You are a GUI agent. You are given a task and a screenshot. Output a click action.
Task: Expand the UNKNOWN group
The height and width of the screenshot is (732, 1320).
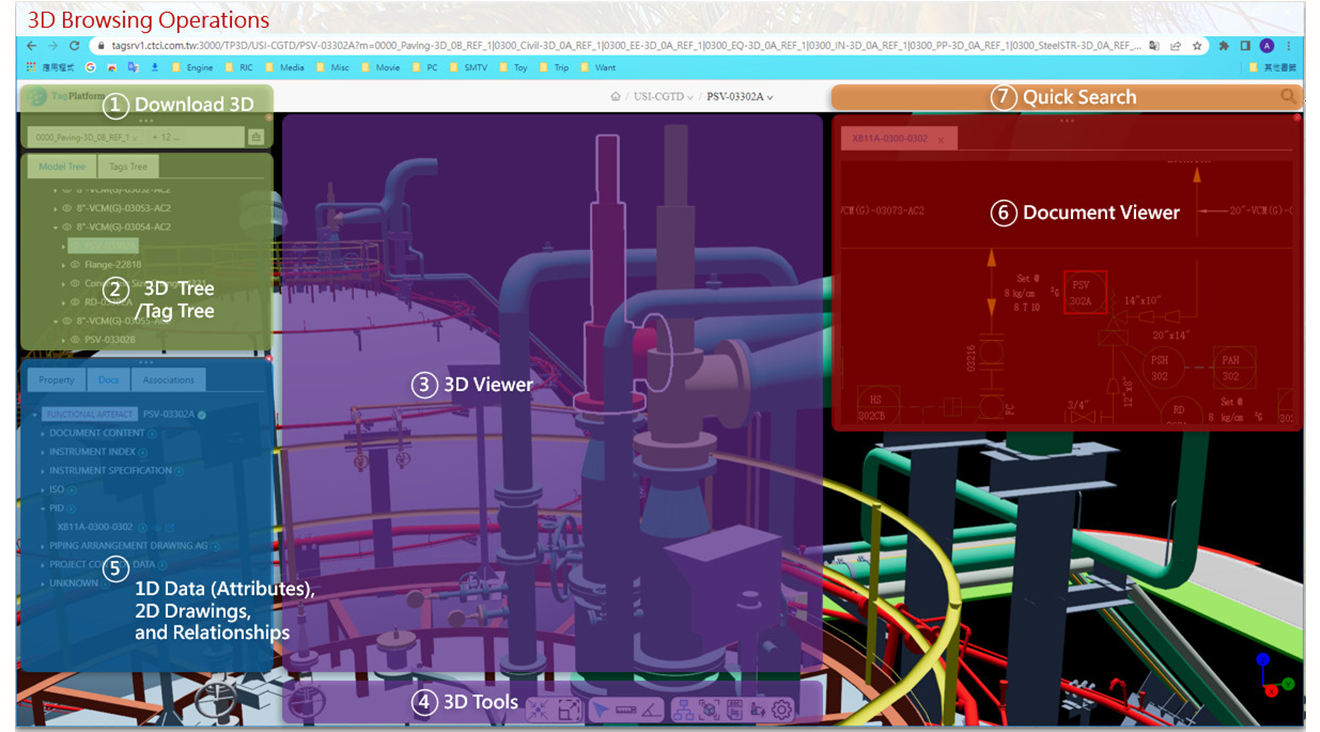[43, 584]
